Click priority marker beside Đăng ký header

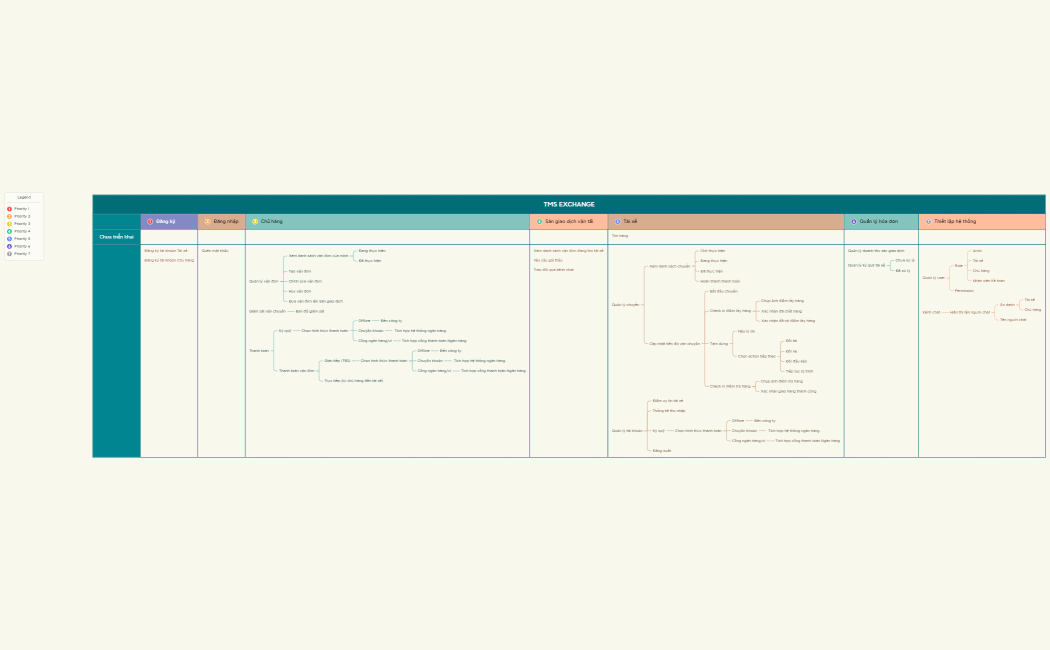tap(150, 221)
